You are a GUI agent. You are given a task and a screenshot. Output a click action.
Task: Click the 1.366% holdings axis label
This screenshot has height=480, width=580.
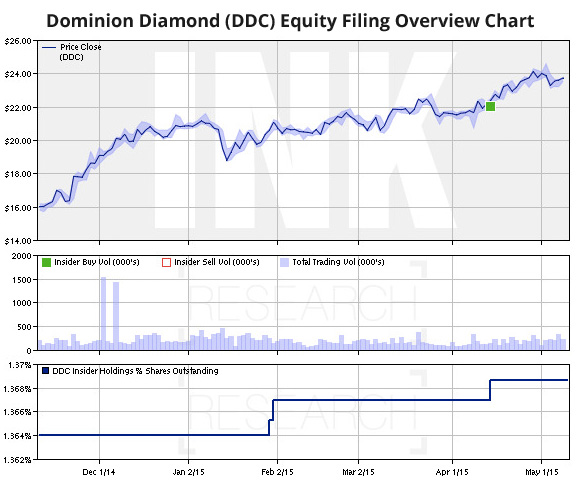(x=18, y=412)
